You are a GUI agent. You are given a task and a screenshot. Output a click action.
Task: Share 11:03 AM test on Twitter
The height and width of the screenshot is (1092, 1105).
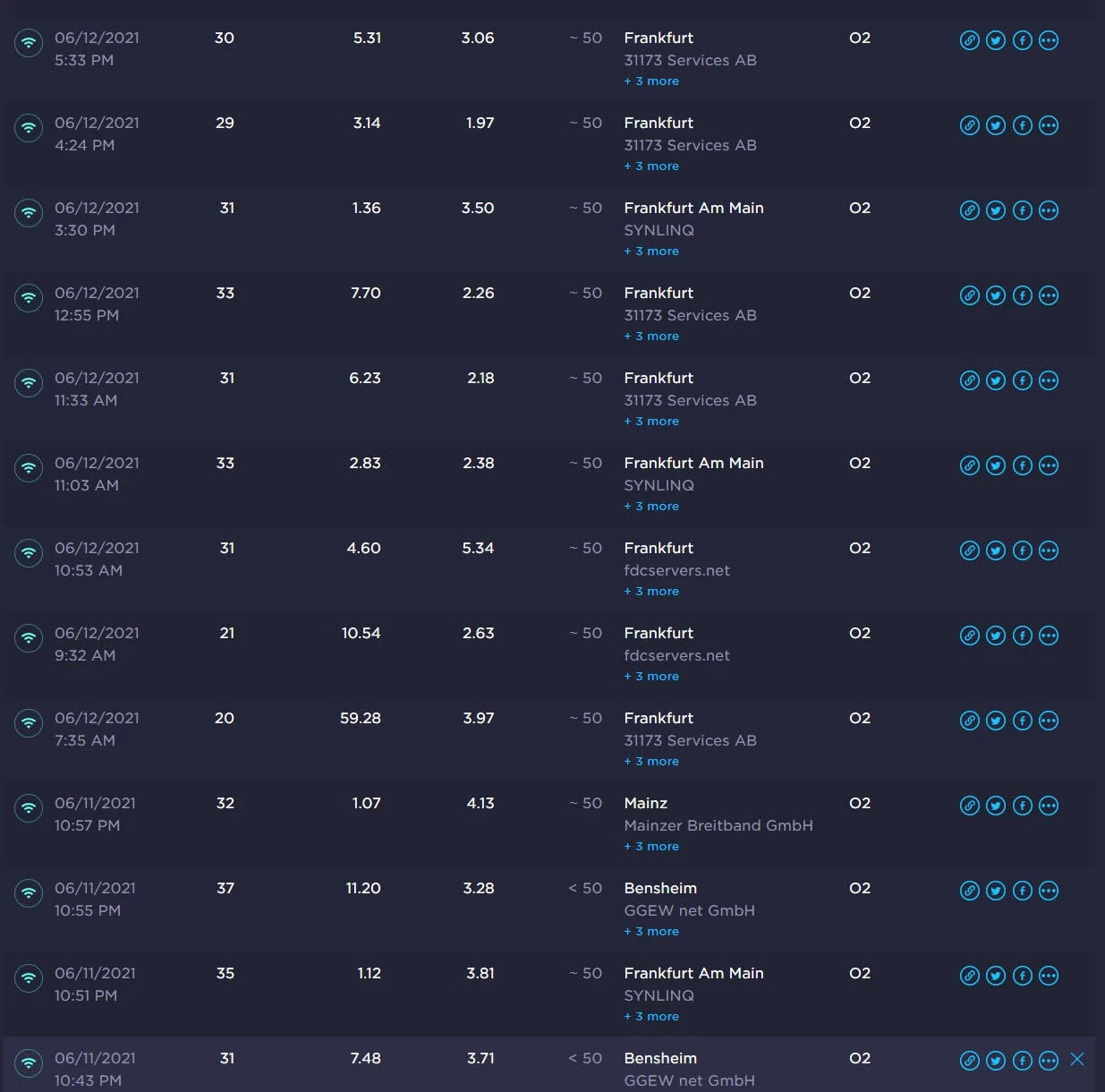(x=995, y=465)
